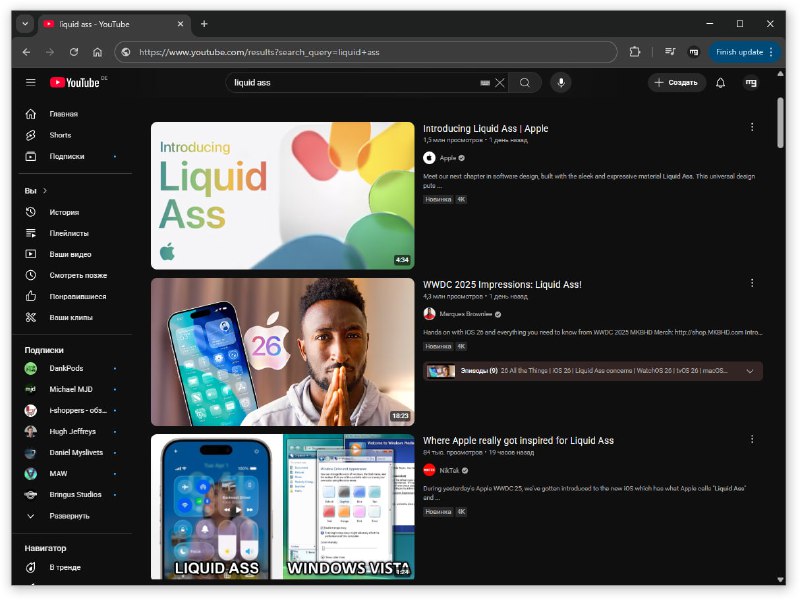Open the Michael MJD subscription
Image resolution: width=800 pixels, height=600 pixels.
click(x=71, y=389)
